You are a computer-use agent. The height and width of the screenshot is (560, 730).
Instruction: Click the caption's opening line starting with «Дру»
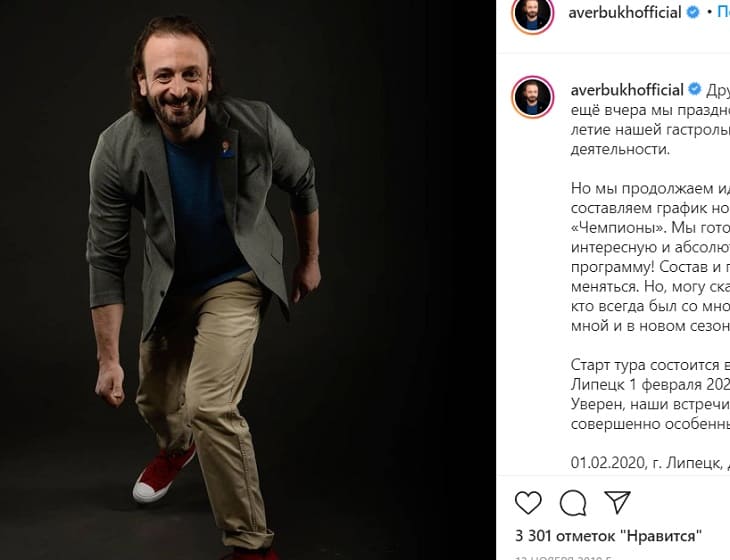pyautogui.click(x=718, y=89)
